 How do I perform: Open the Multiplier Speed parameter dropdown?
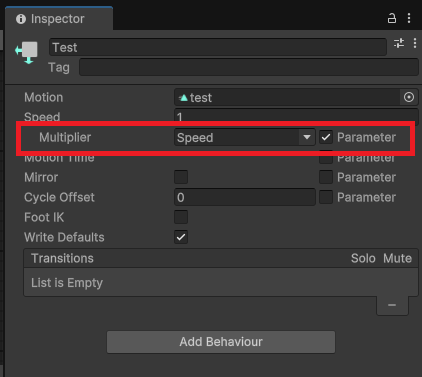point(245,137)
